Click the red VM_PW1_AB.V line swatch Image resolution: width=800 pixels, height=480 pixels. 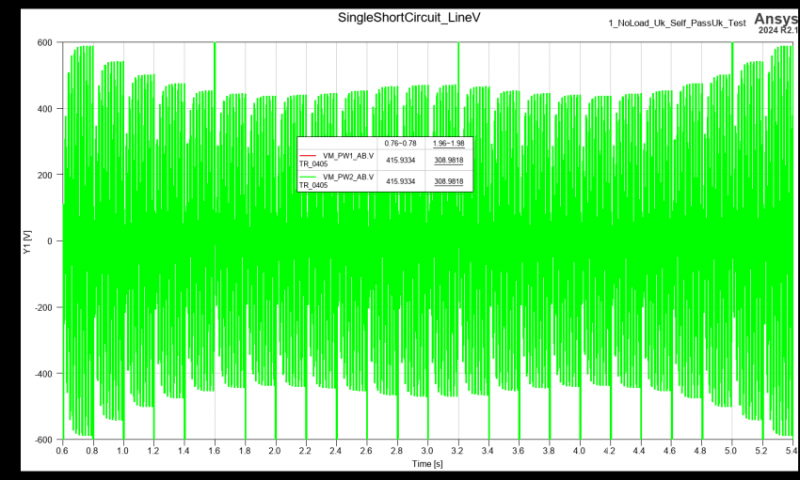309,155
